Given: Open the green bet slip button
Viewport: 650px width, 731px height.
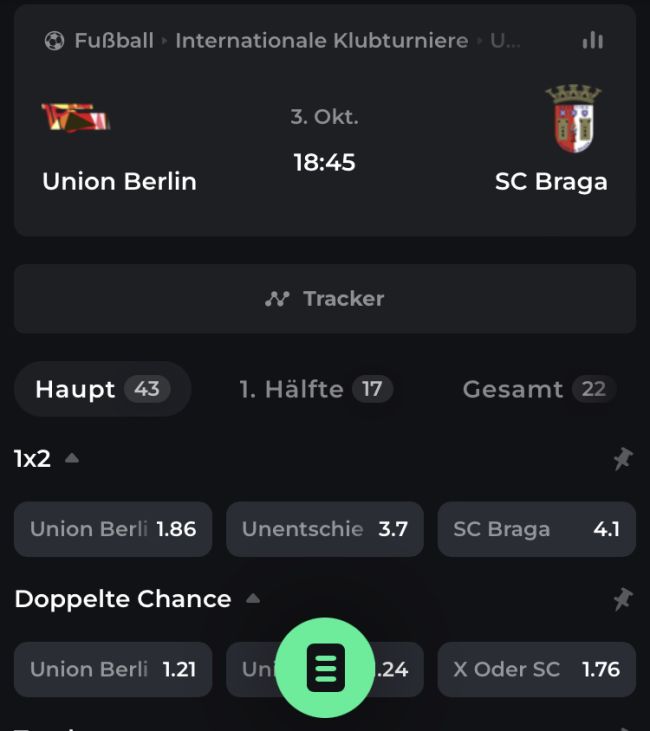Looking at the screenshot, I should click(325, 668).
